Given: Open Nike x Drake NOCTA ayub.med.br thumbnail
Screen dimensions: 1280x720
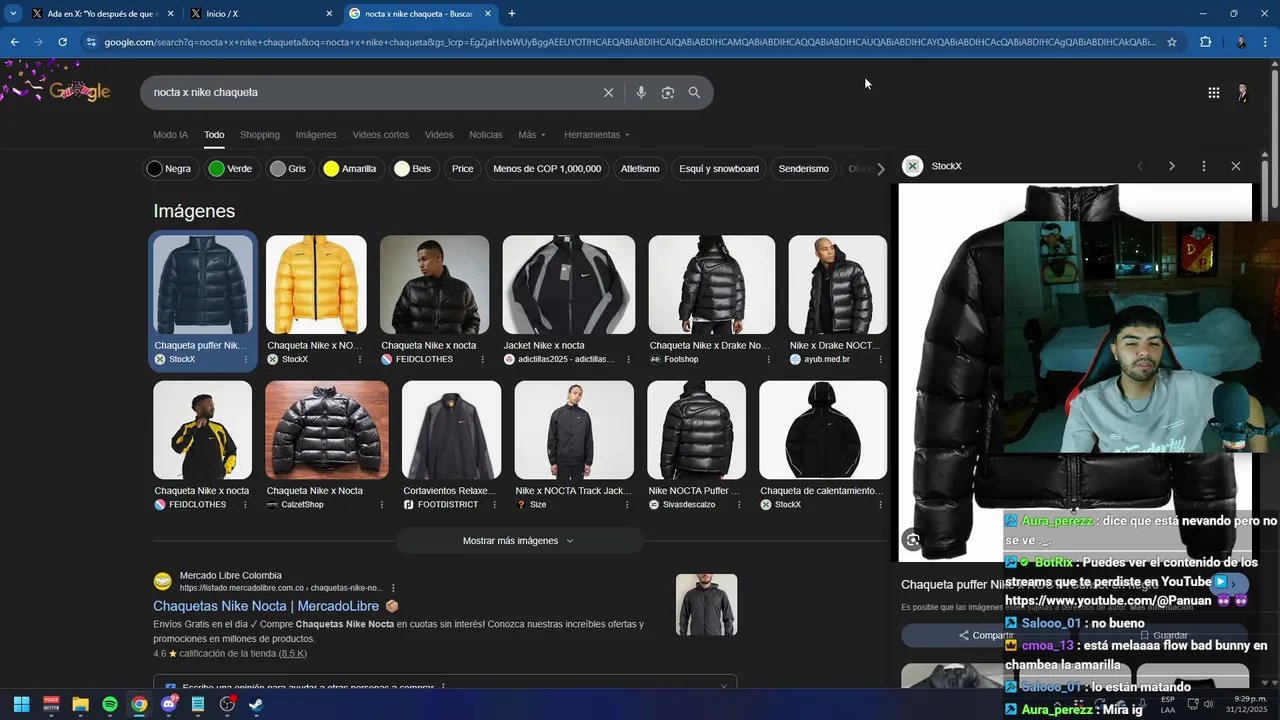Looking at the screenshot, I should [838, 285].
